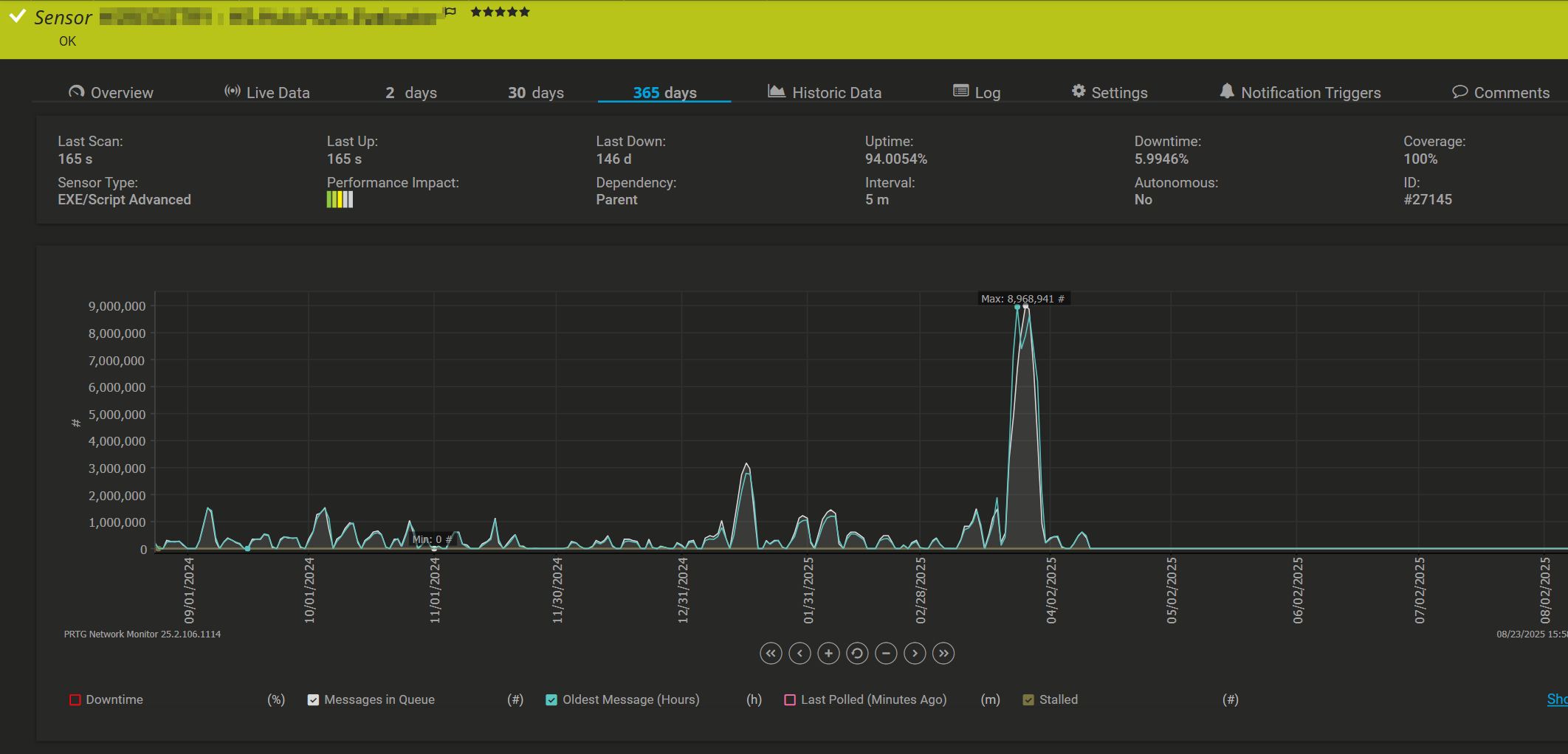Zoom into the graph with the plus icon
Screen dimensions: 1568x754
[828, 653]
